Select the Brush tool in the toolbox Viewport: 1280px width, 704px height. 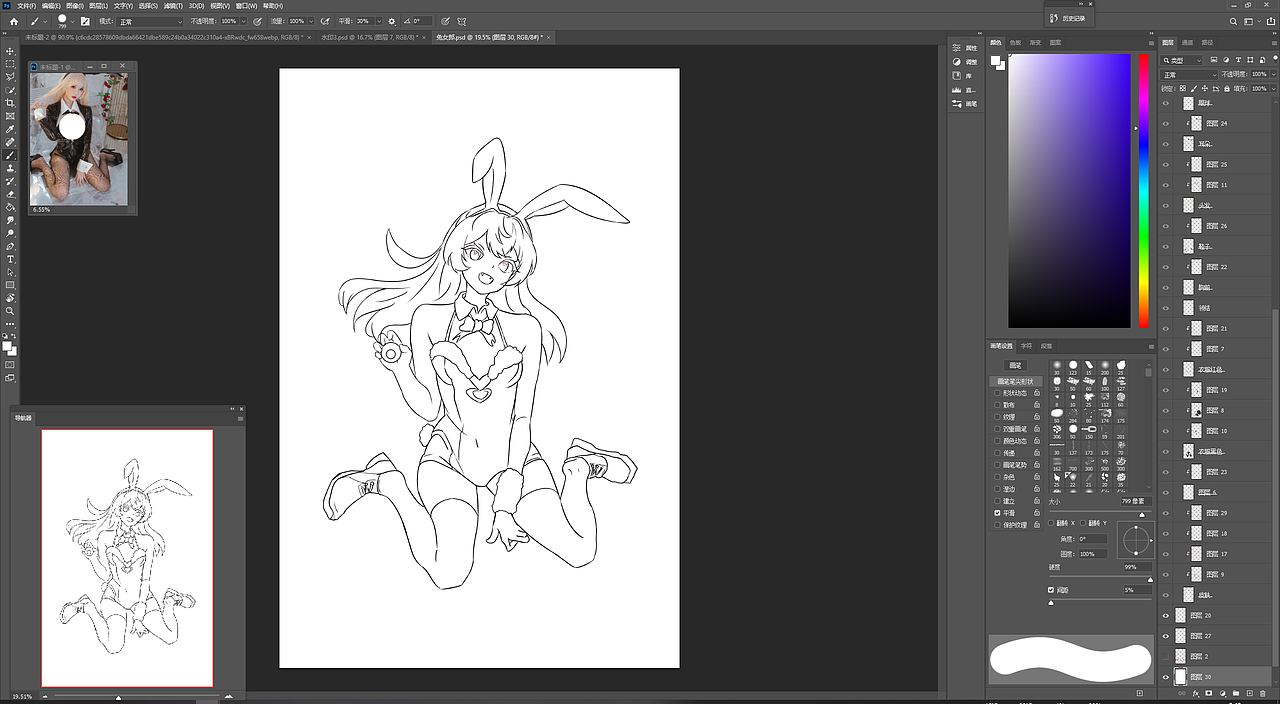click(10, 155)
